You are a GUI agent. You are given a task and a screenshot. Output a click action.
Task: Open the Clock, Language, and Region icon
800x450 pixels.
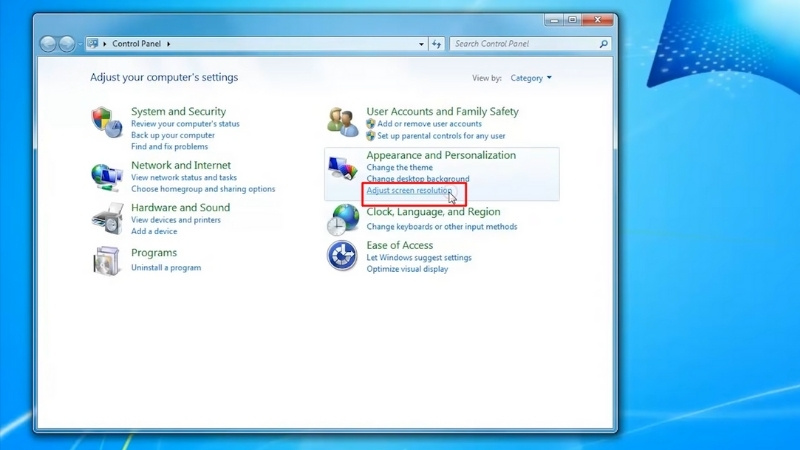click(x=343, y=220)
